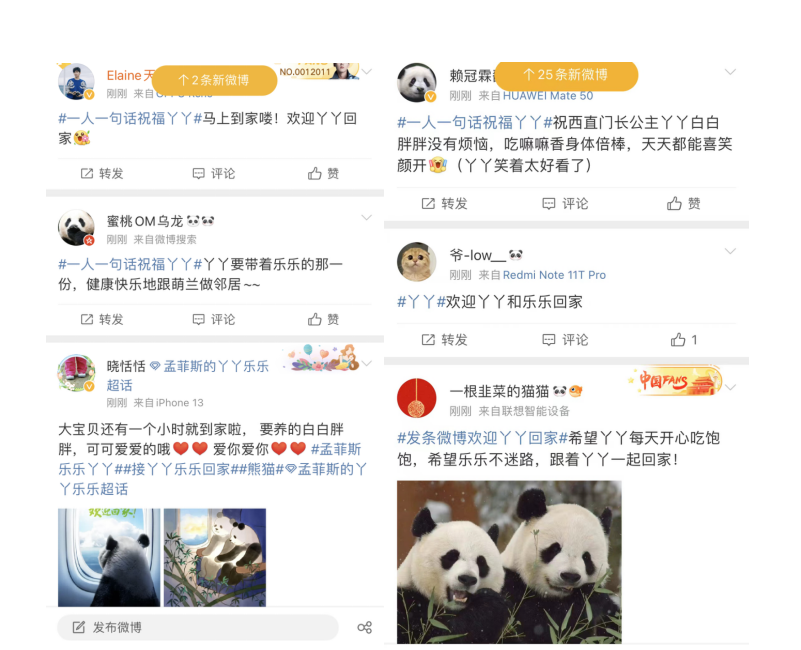Viewport: 801px width, 650px height.
Task: Click the 发布微博 compose field
Action: 198,628
